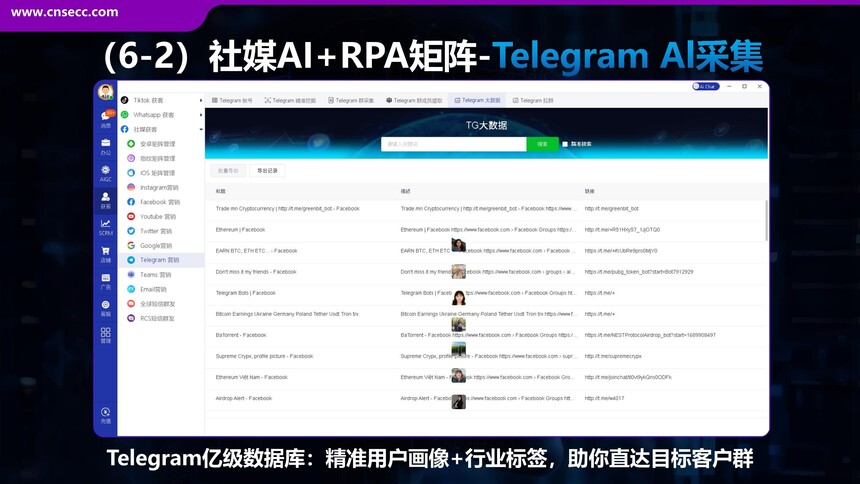Click link containing NESTProtocolAirdrop_bot
The width and height of the screenshot is (860, 484).
(x=650, y=335)
